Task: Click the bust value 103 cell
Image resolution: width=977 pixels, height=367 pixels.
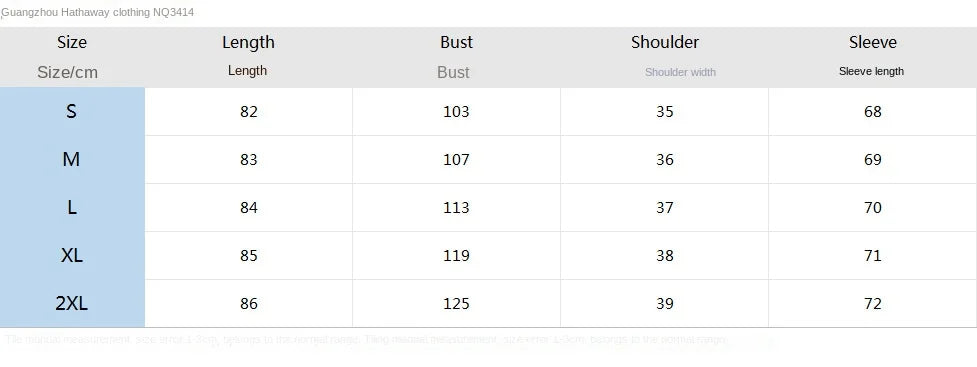Action: coord(456,112)
